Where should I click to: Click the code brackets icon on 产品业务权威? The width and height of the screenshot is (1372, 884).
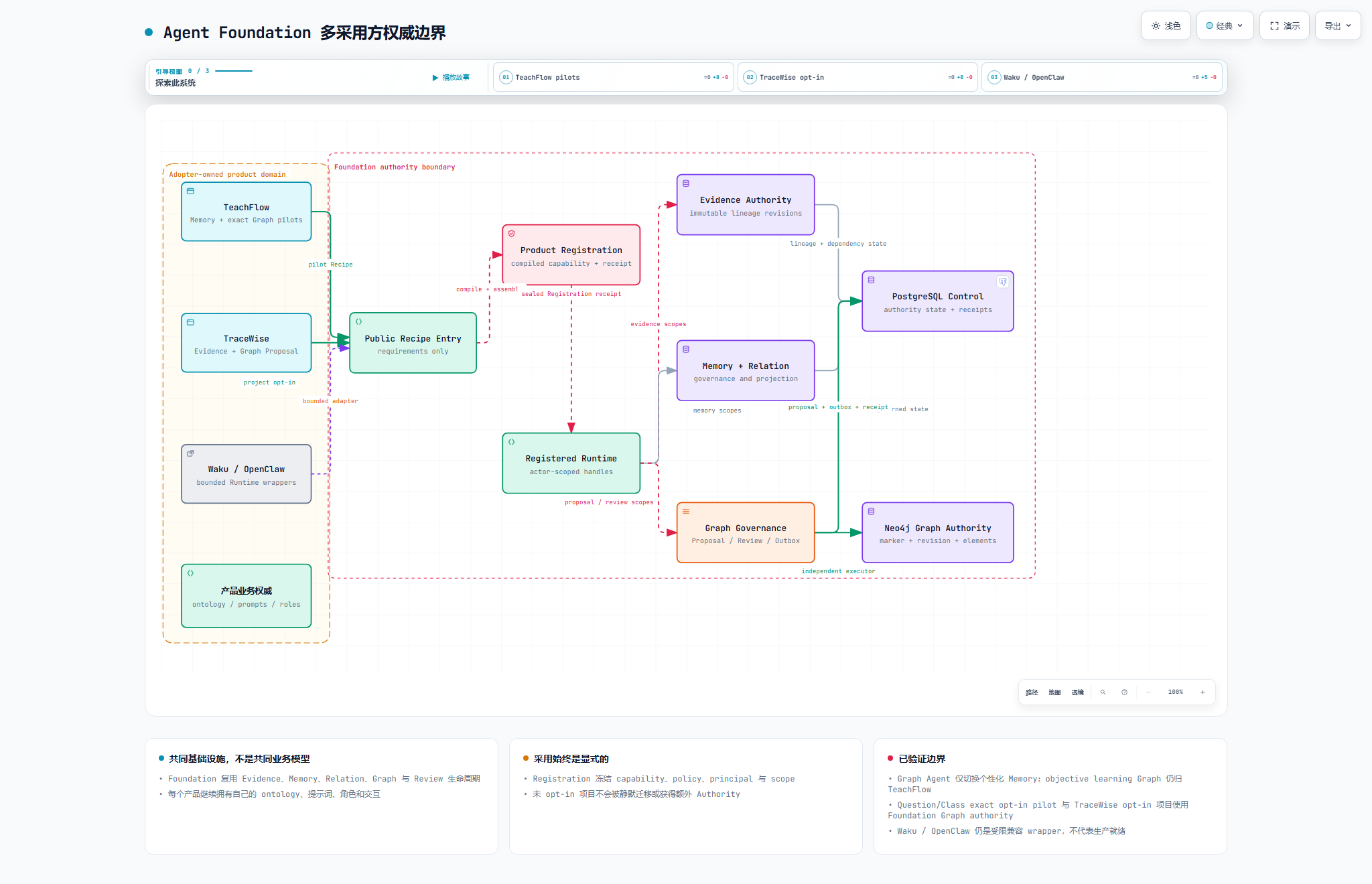[190, 573]
